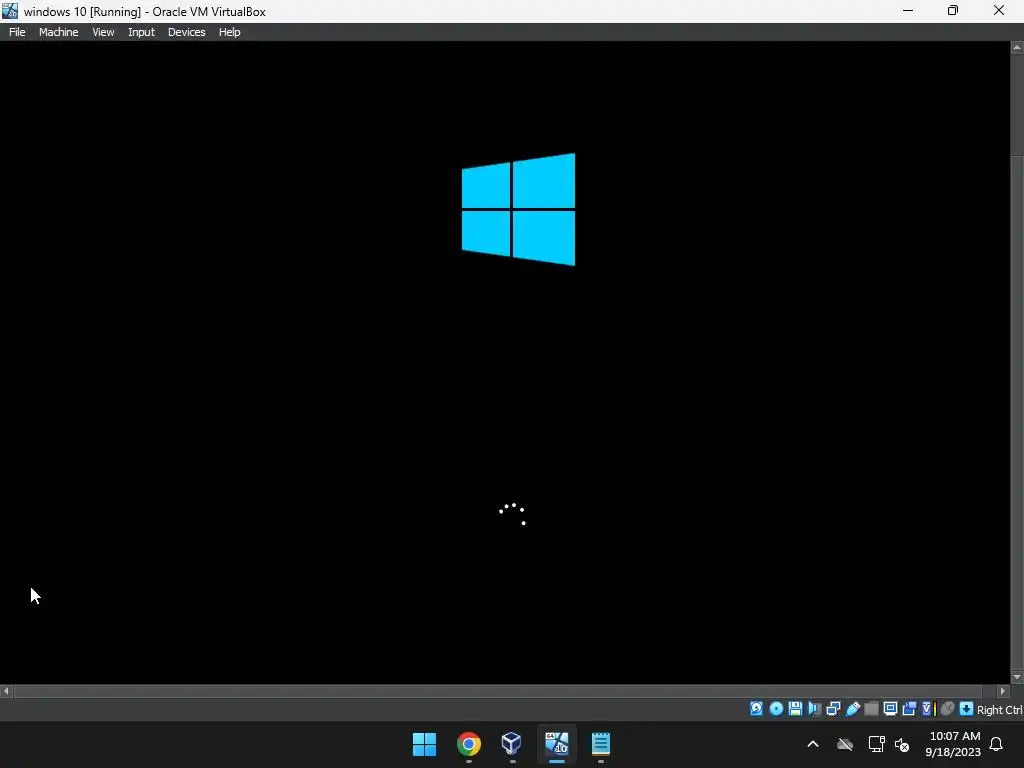Image resolution: width=1024 pixels, height=768 pixels.
Task: Open the Devices menu
Action: [x=186, y=32]
